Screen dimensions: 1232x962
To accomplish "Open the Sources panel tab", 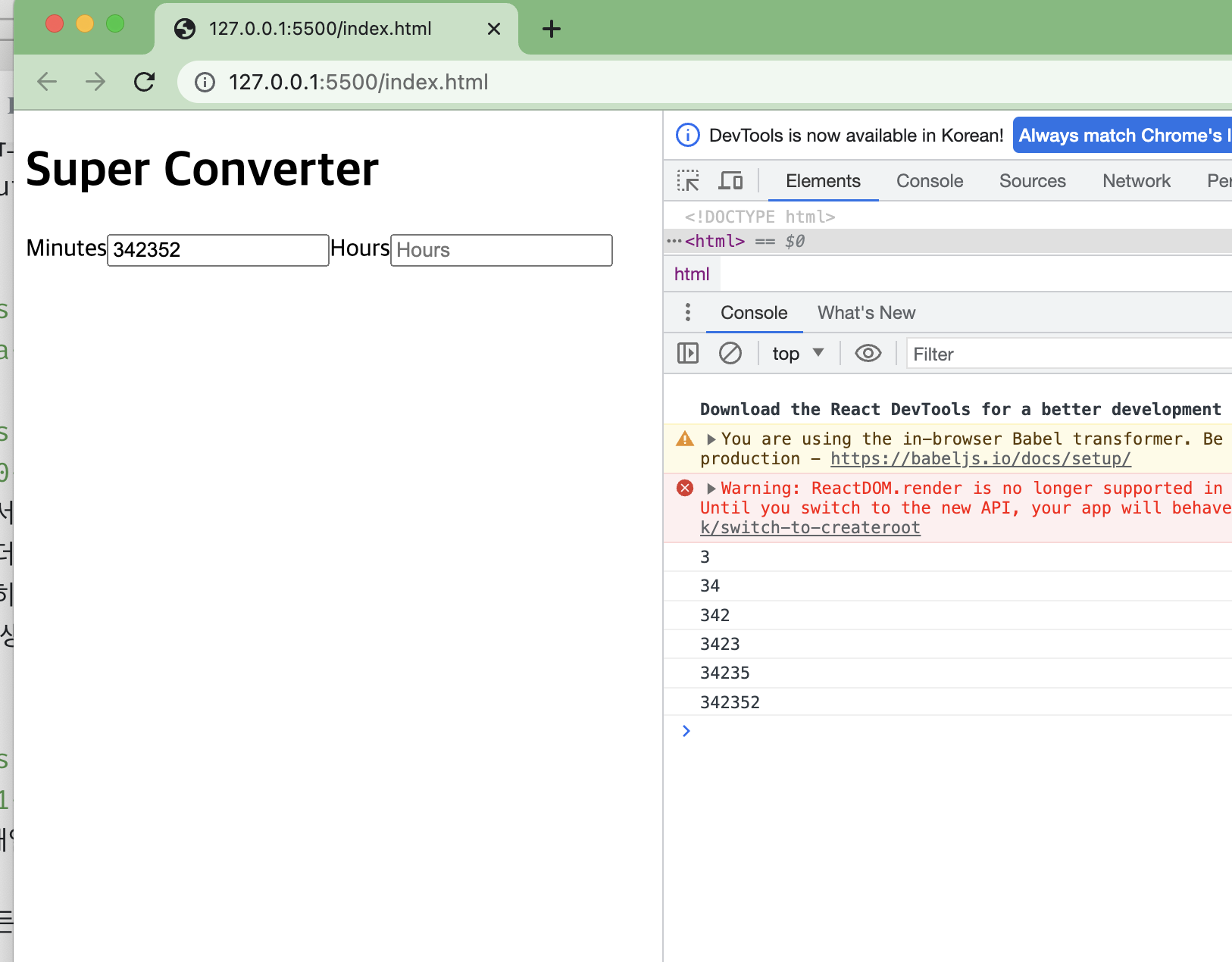I will pos(1032,181).
